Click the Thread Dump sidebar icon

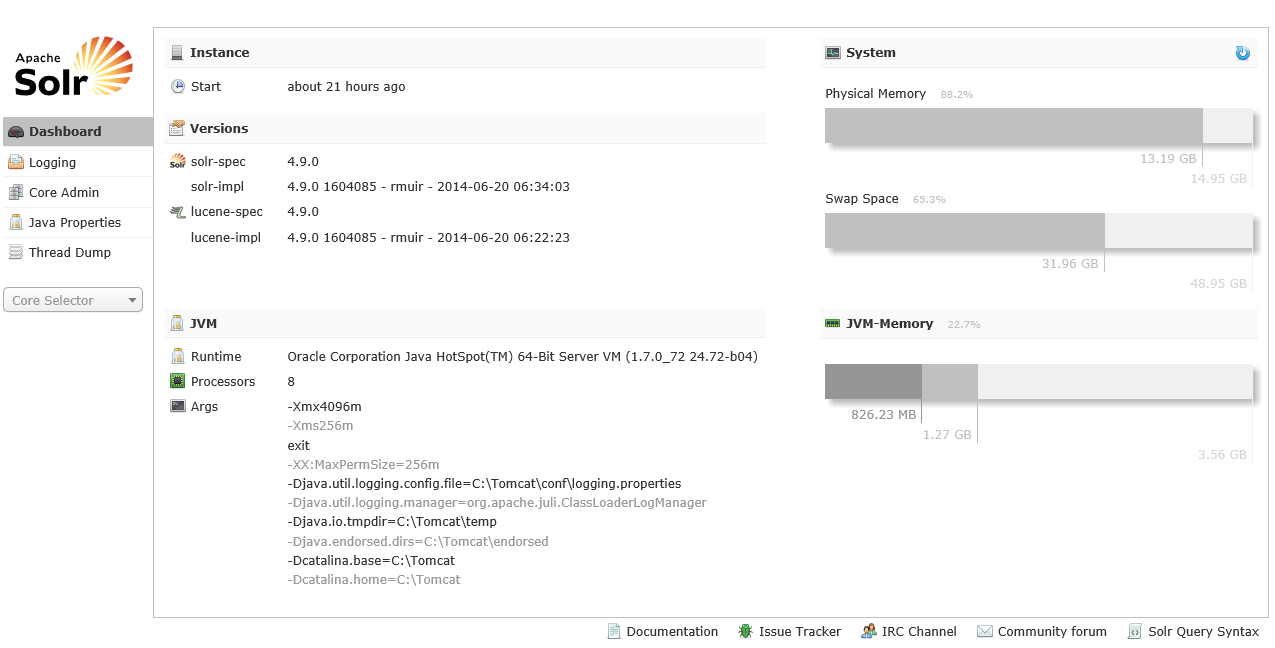pyautogui.click(x=16, y=252)
